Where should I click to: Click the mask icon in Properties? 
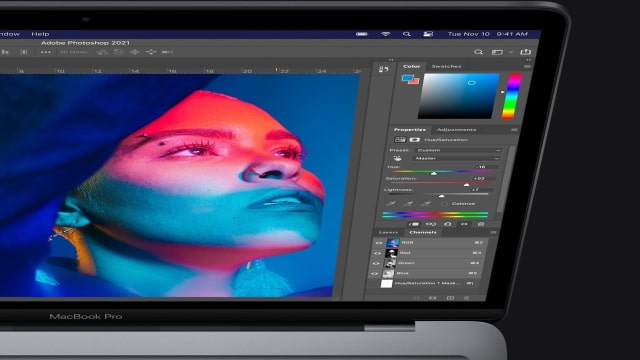415,140
